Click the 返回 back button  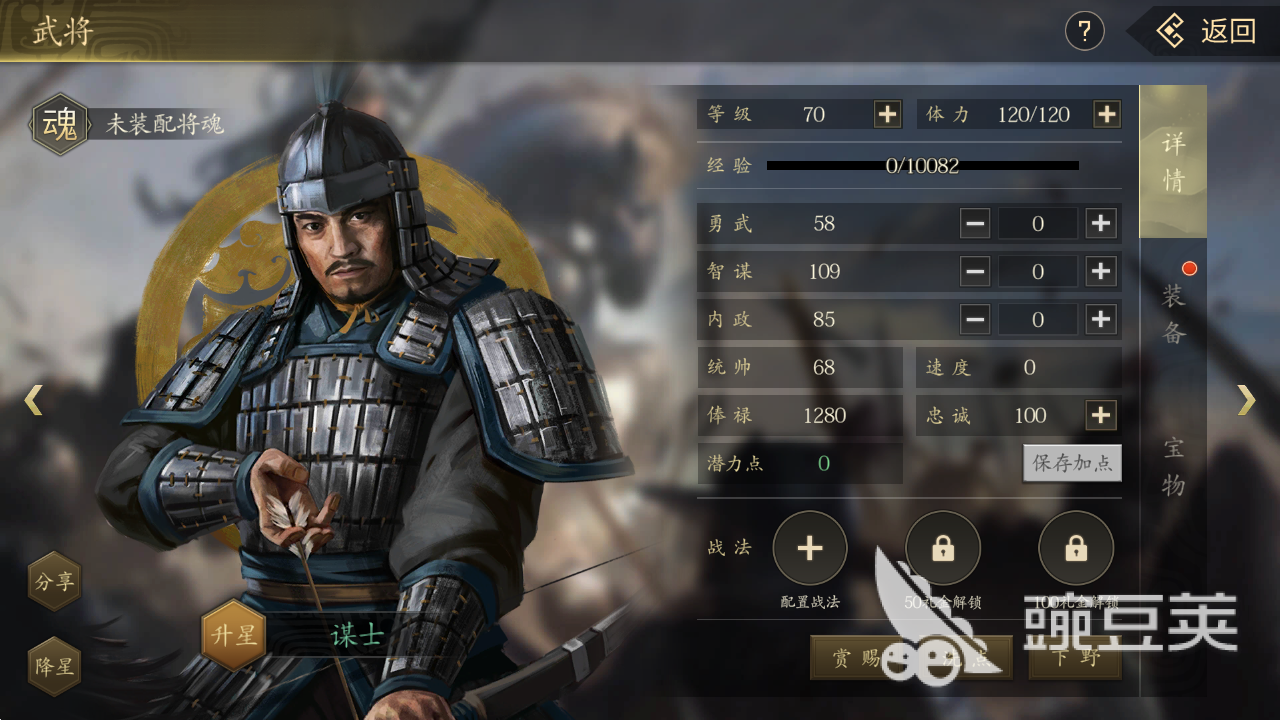(1206, 31)
